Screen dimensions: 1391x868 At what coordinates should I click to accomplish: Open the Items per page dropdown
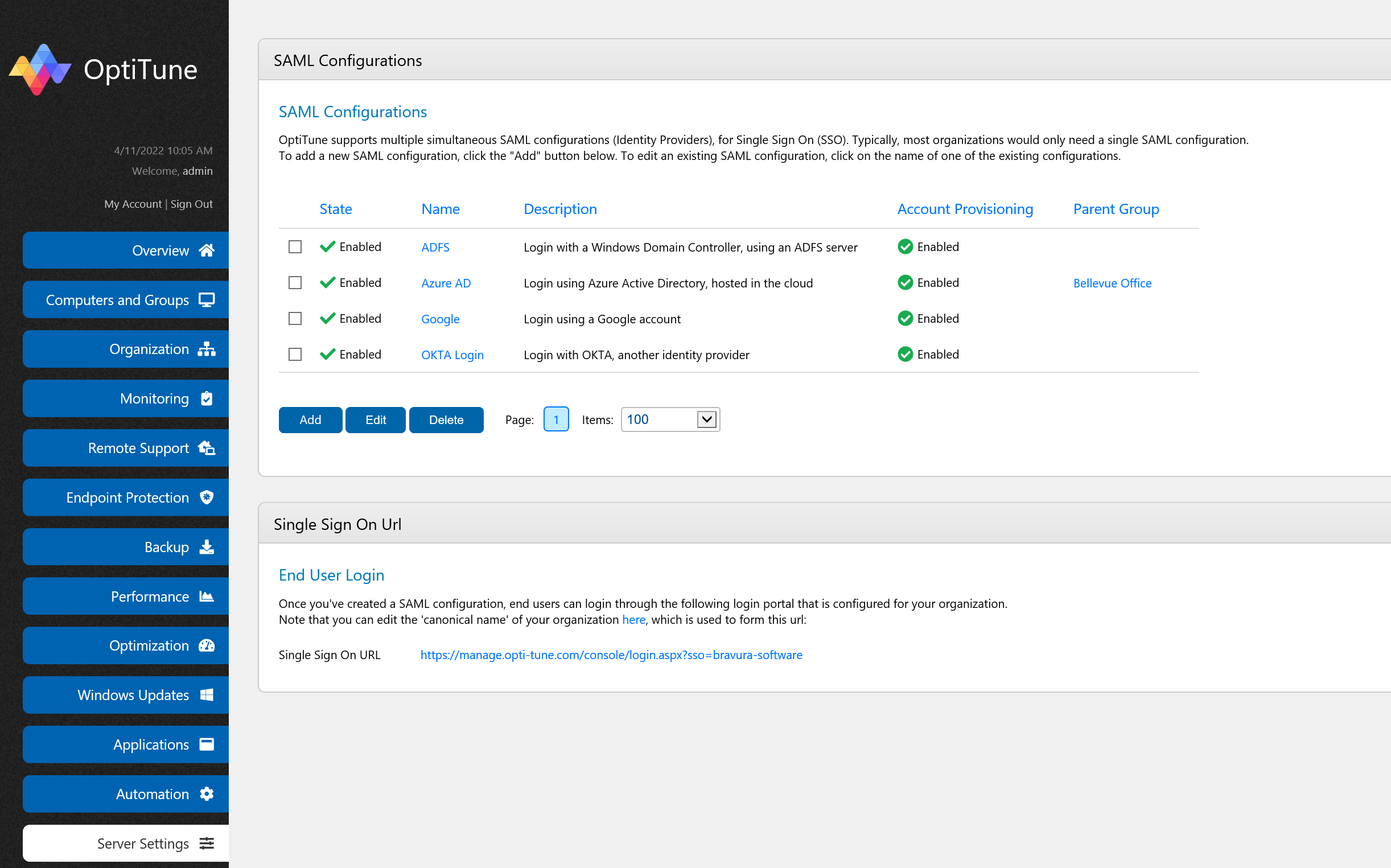670,419
